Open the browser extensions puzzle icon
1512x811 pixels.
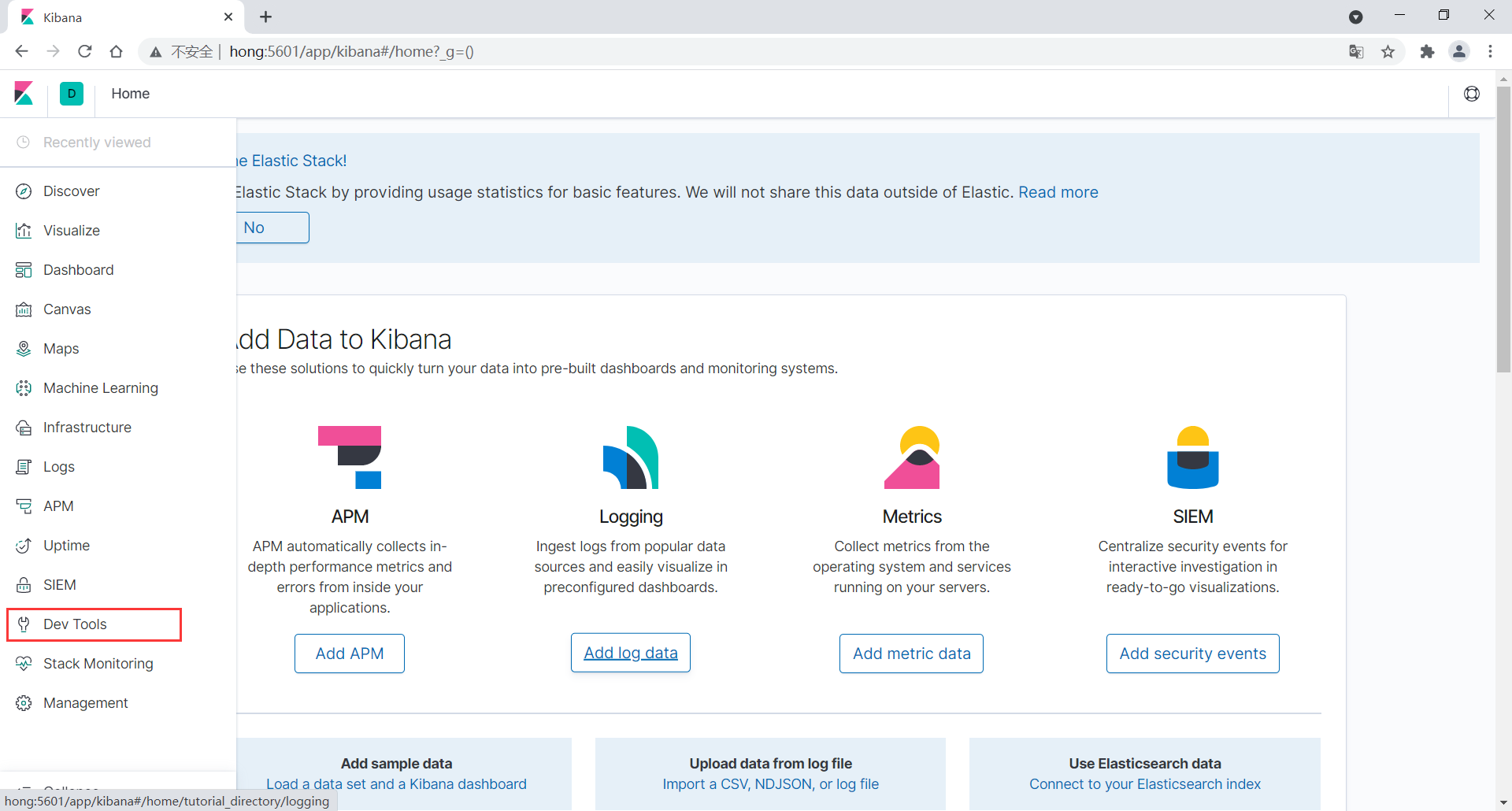(1427, 52)
